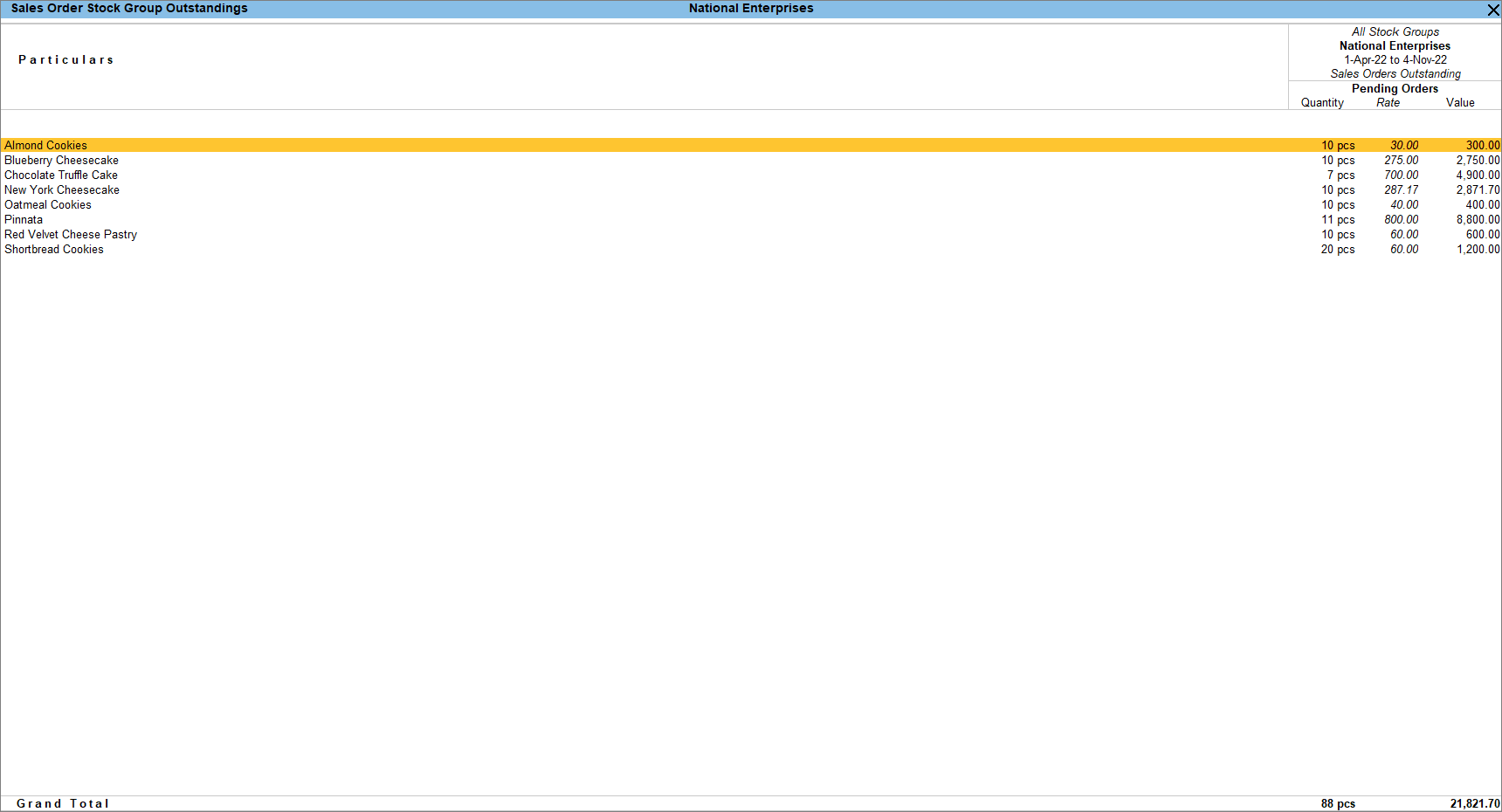Click the grand total value 21,821.70
The width and height of the screenshot is (1502, 812).
[x=1475, y=804]
